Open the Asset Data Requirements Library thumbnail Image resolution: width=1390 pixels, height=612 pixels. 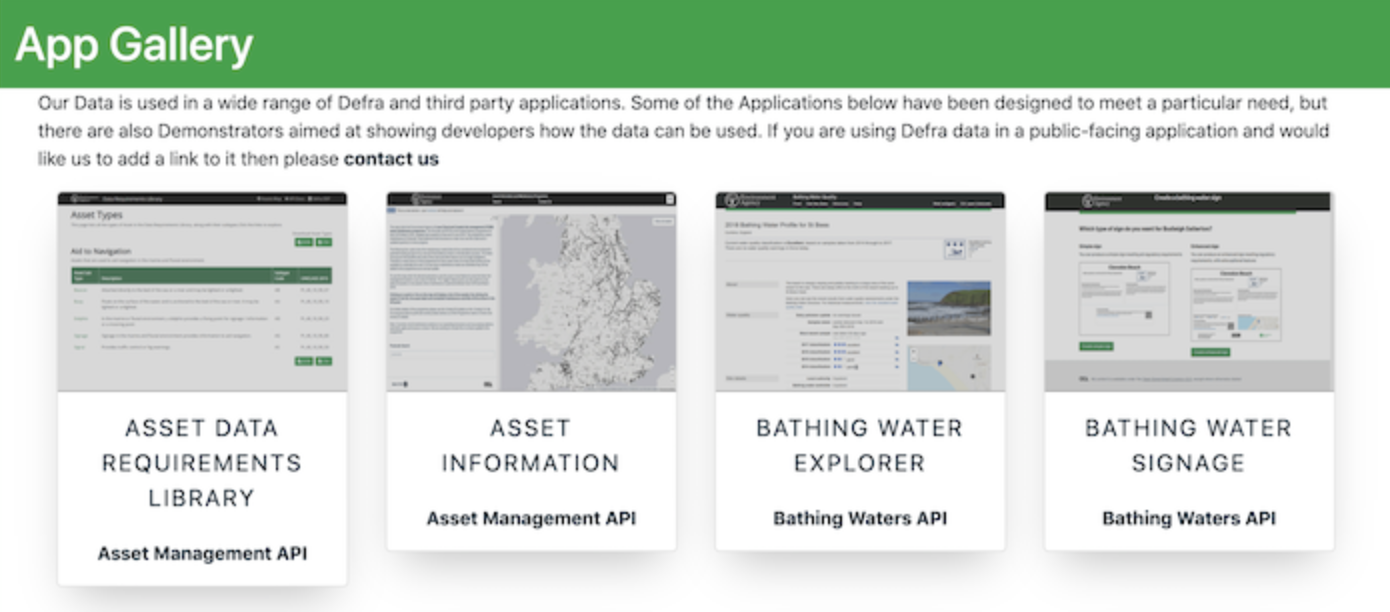click(x=202, y=291)
